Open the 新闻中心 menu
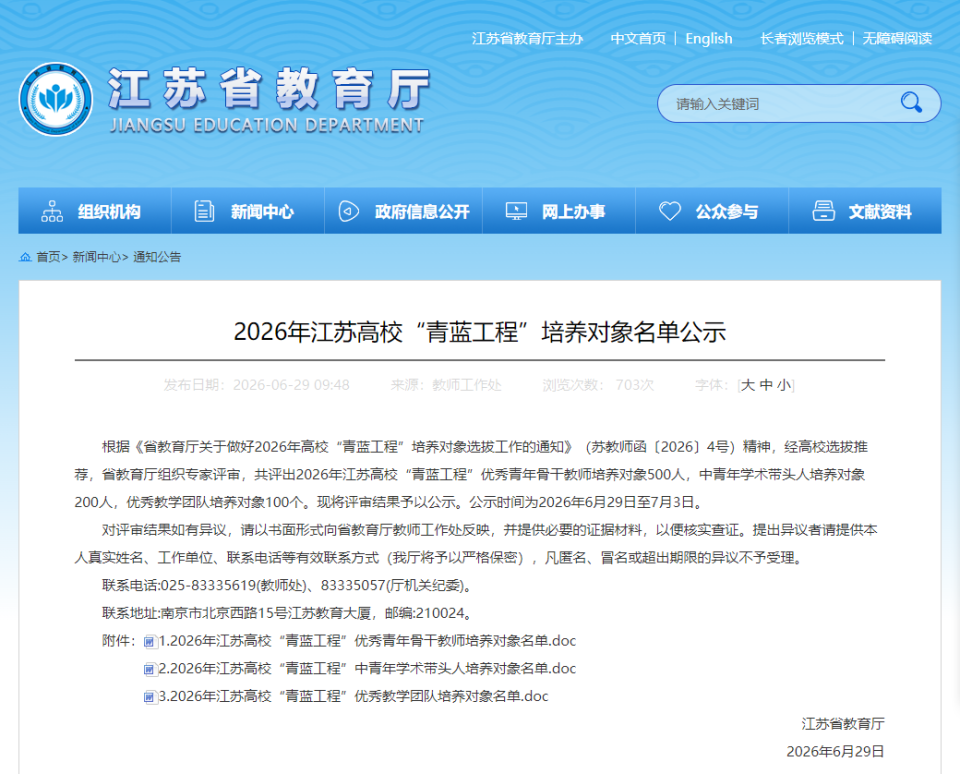960x774 pixels. click(x=248, y=211)
